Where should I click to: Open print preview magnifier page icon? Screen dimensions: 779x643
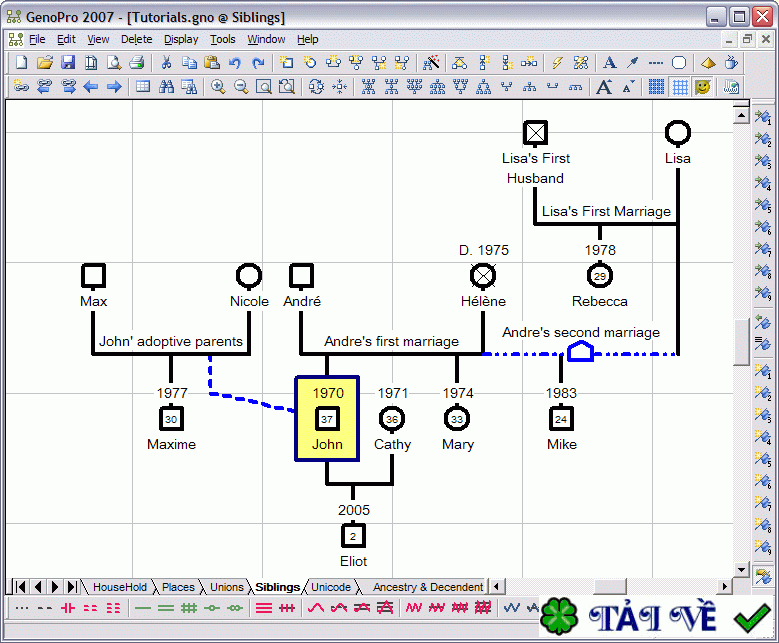tap(114, 63)
